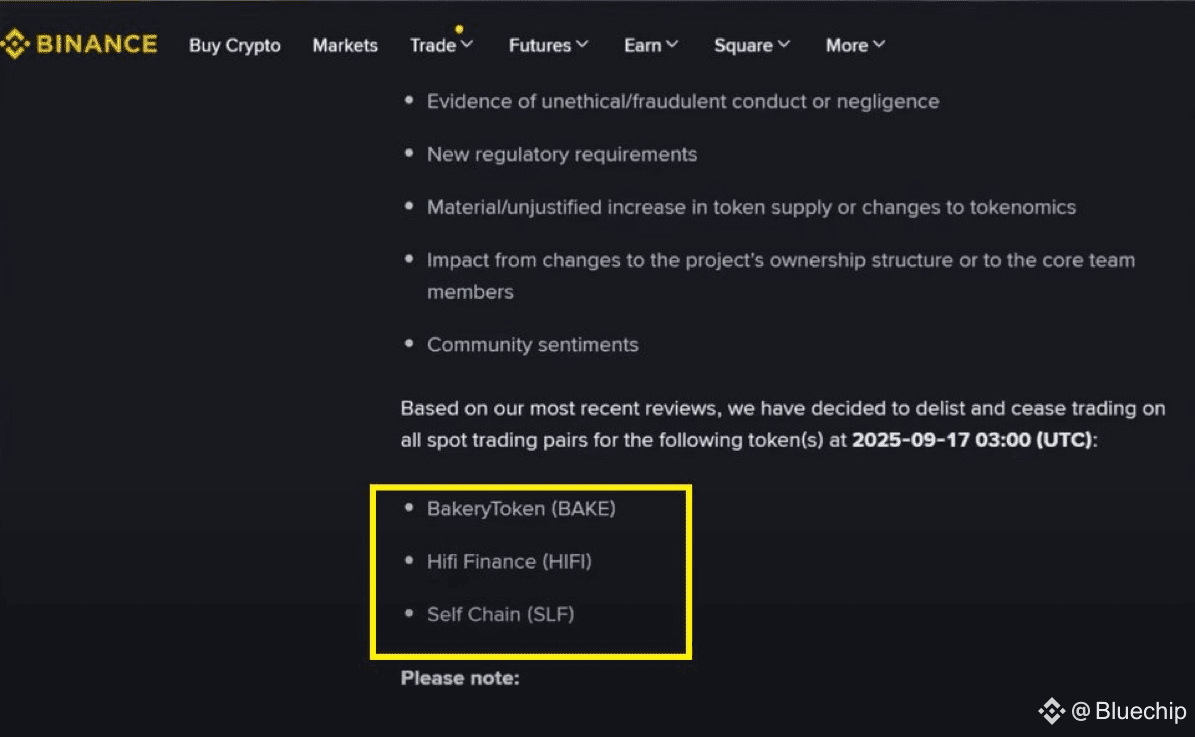
Task: Open the Earn menu
Action: coord(642,46)
